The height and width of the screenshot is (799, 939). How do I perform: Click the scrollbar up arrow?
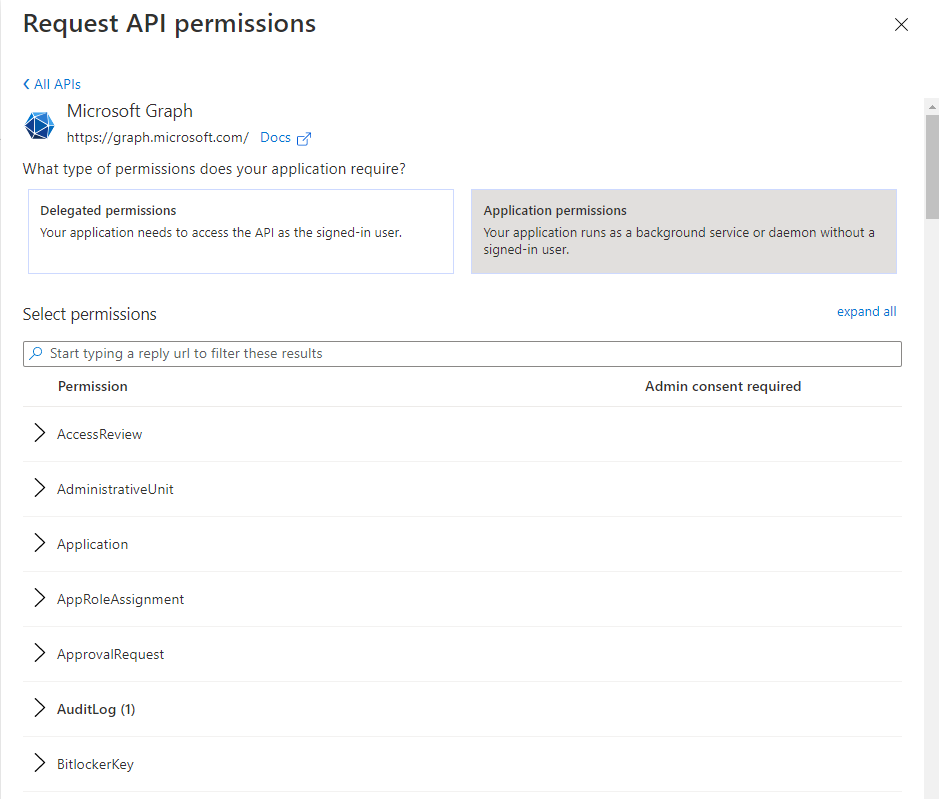[932, 107]
